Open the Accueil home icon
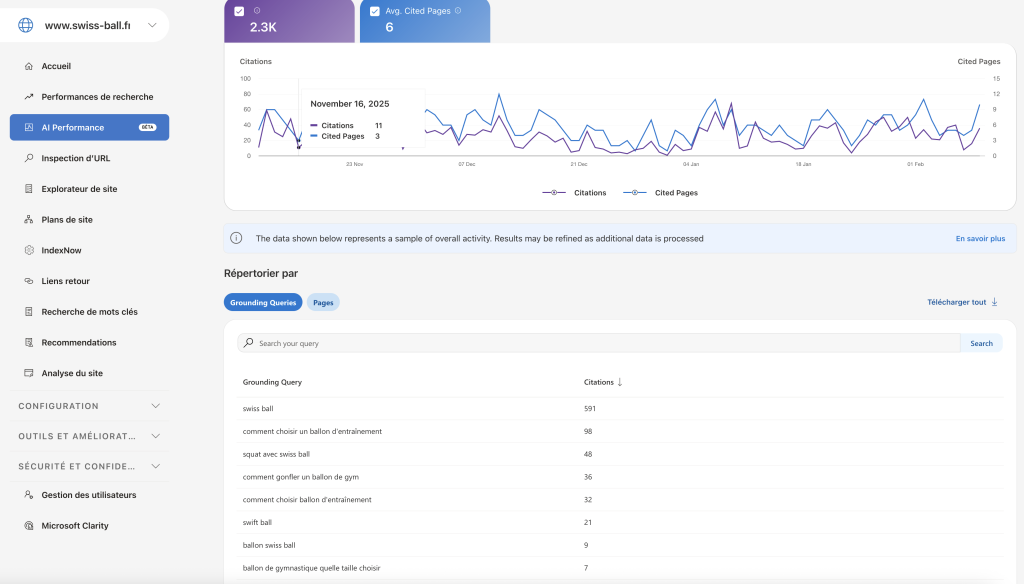Viewport: 1024px width, 584px height. (29, 66)
